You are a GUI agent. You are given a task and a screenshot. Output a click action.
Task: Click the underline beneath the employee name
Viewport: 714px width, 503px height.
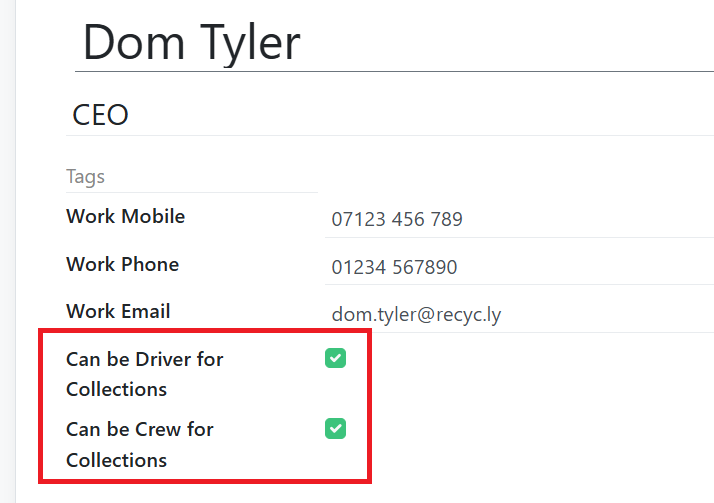click(x=390, y=72)
